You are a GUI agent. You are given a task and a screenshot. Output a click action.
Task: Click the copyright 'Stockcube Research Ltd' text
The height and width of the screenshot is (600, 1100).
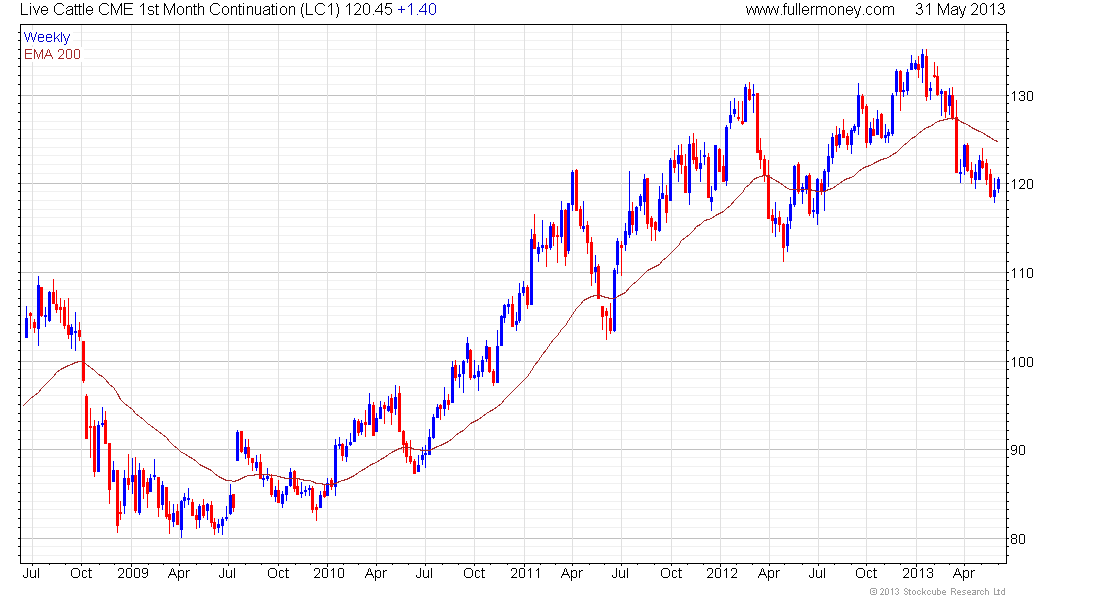[x=937, y=592]
